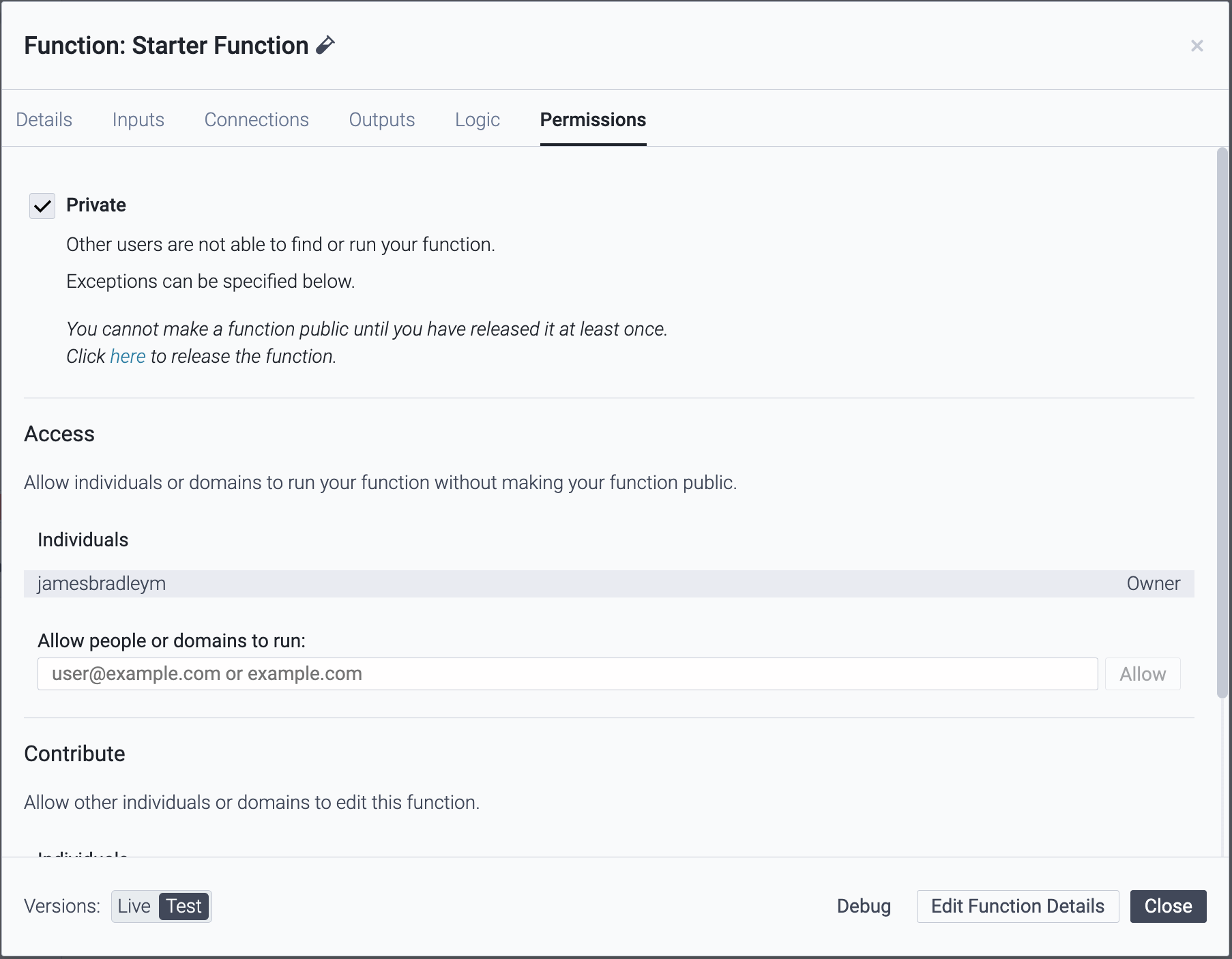Open the Details tab

tap(44, 119)
